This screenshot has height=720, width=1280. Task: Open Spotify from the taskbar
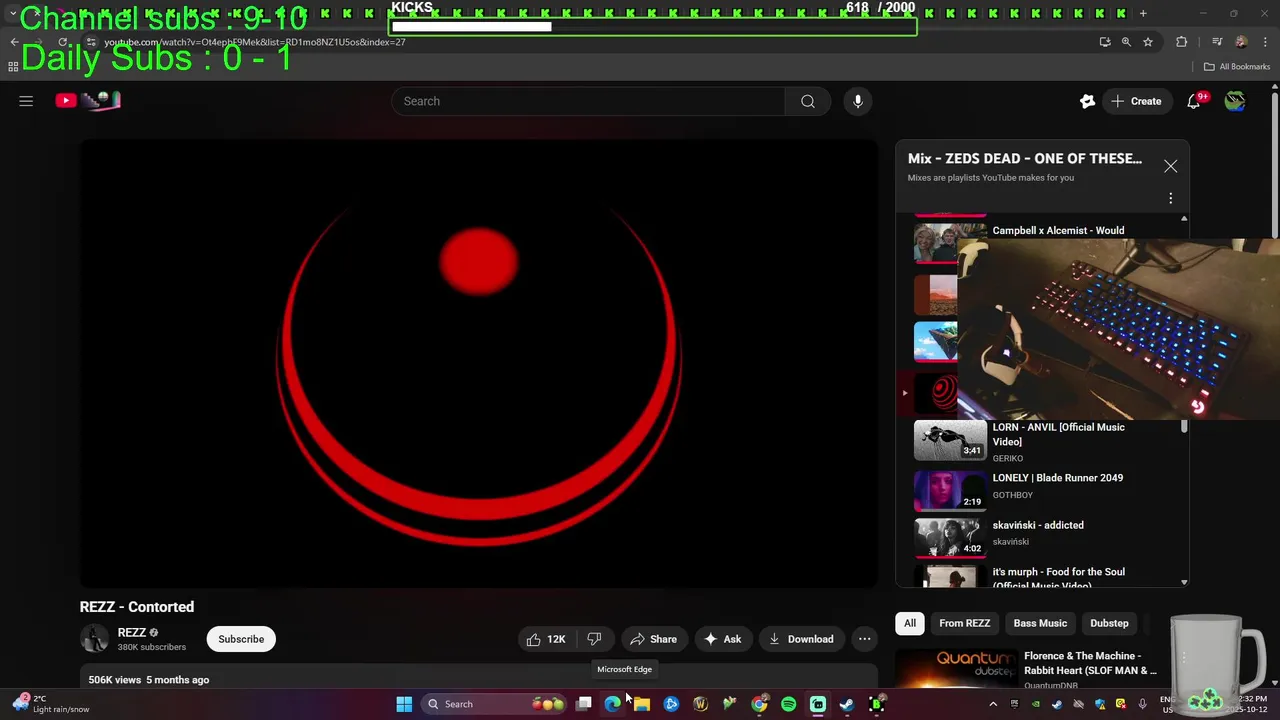788,704
